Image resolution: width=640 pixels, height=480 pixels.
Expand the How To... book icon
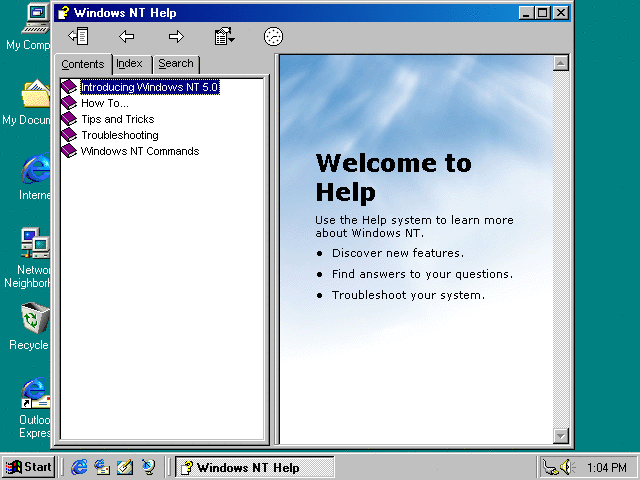coord(69,103)
